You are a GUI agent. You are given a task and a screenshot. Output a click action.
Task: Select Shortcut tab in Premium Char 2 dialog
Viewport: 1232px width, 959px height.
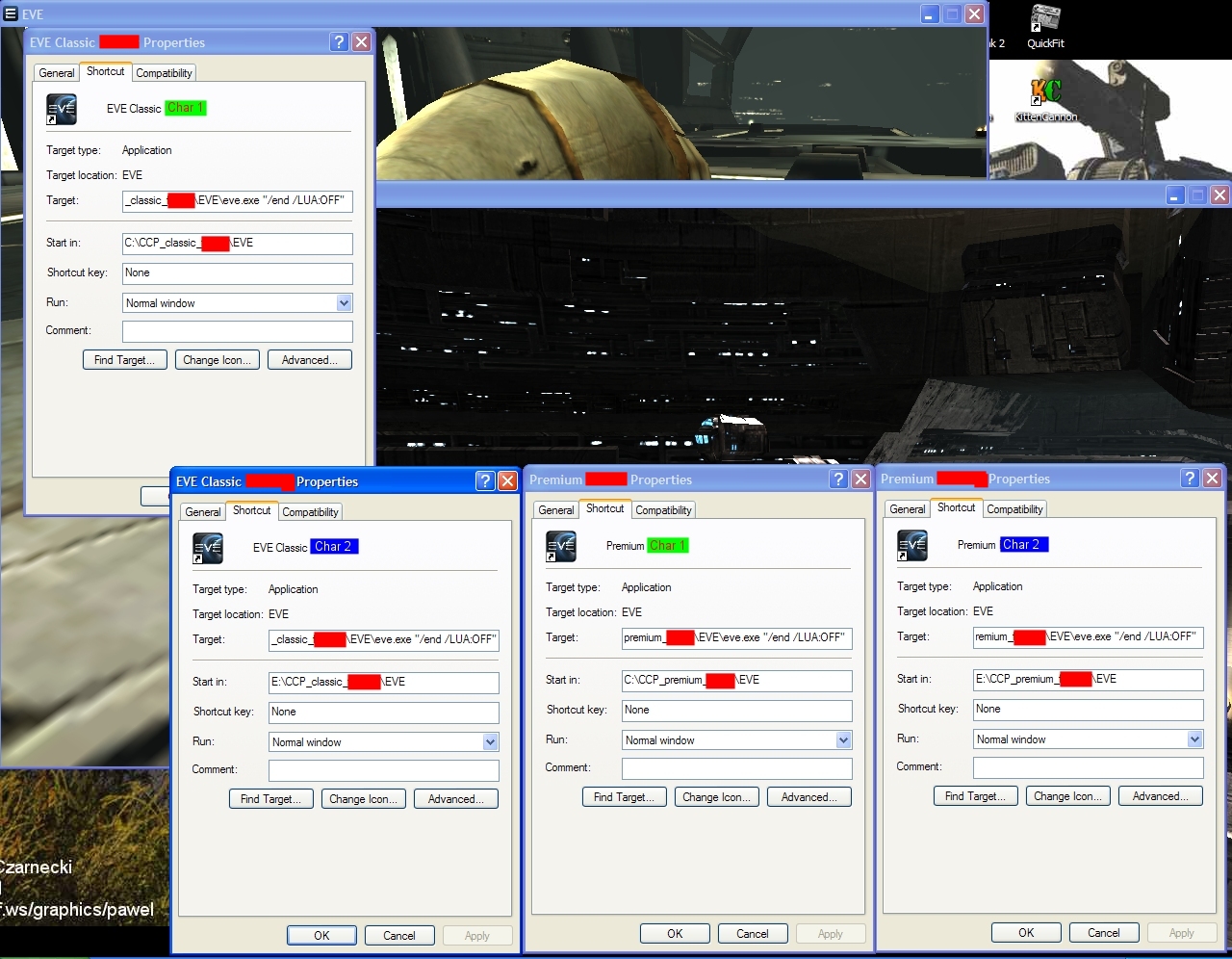[956, 507]
